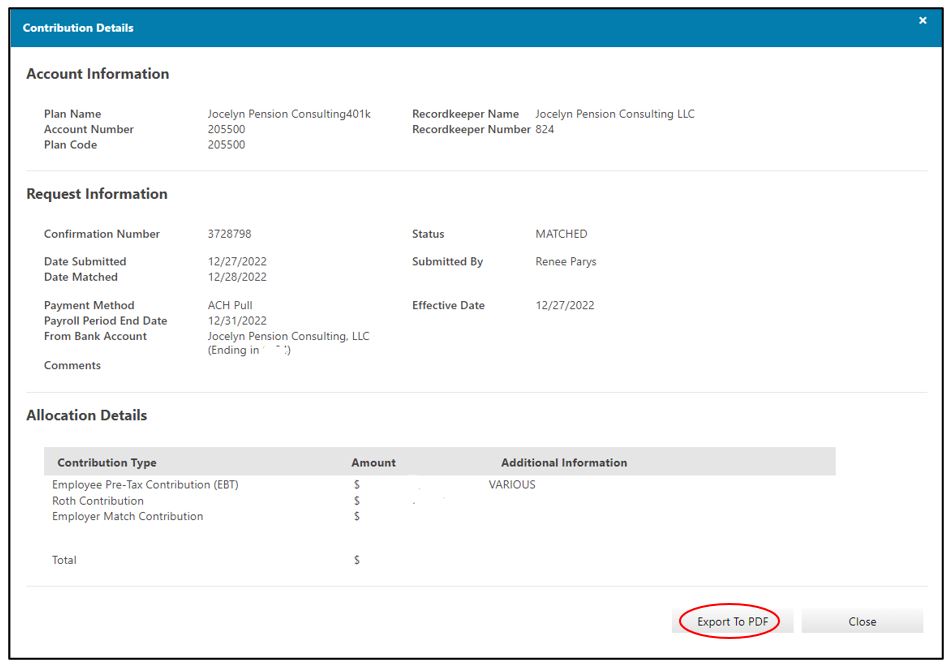Select the Allocation Details heading
The image size is (951, 669).
point(86,415)
